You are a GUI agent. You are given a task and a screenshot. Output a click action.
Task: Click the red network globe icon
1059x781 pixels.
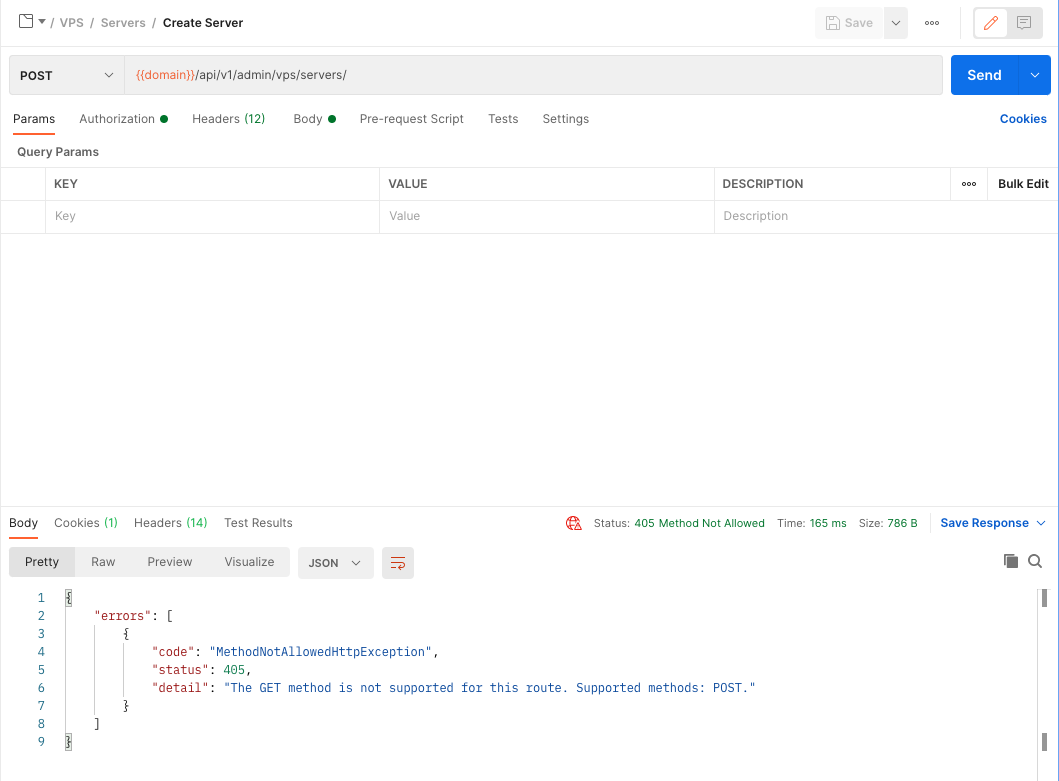click(574, 523)
